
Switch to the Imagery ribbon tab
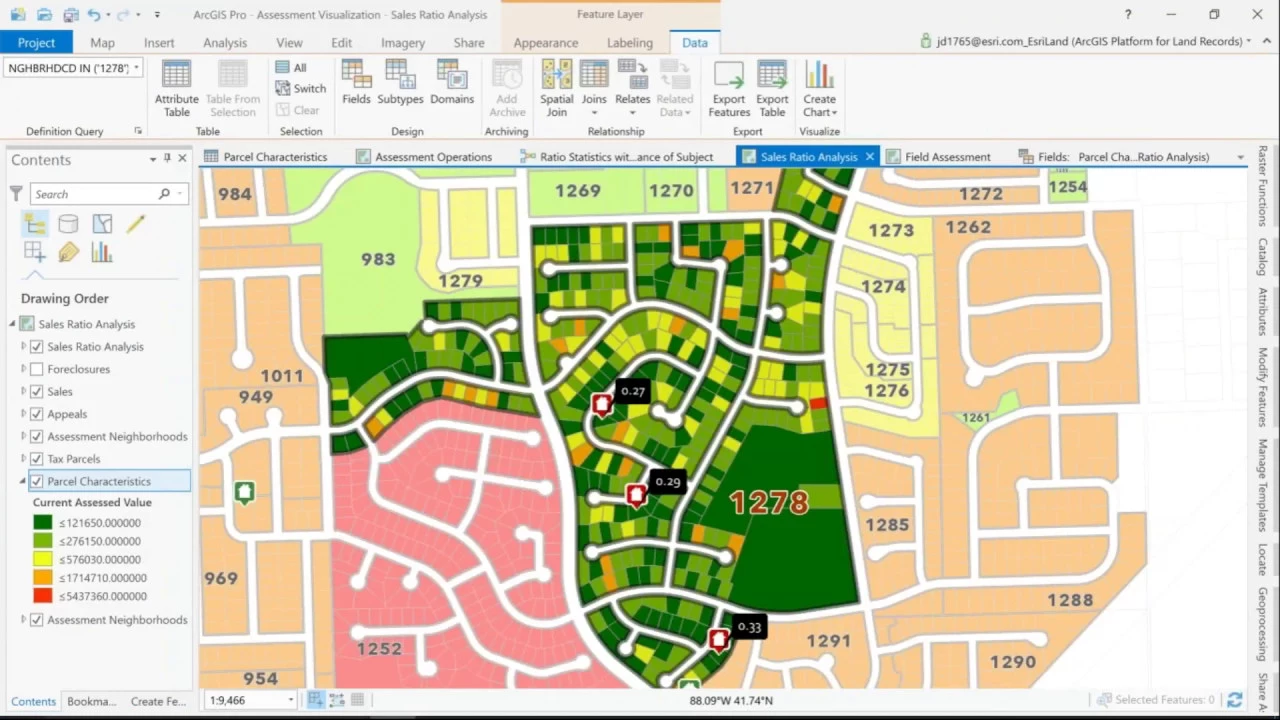pyautogui.click(x=403, y=43)
